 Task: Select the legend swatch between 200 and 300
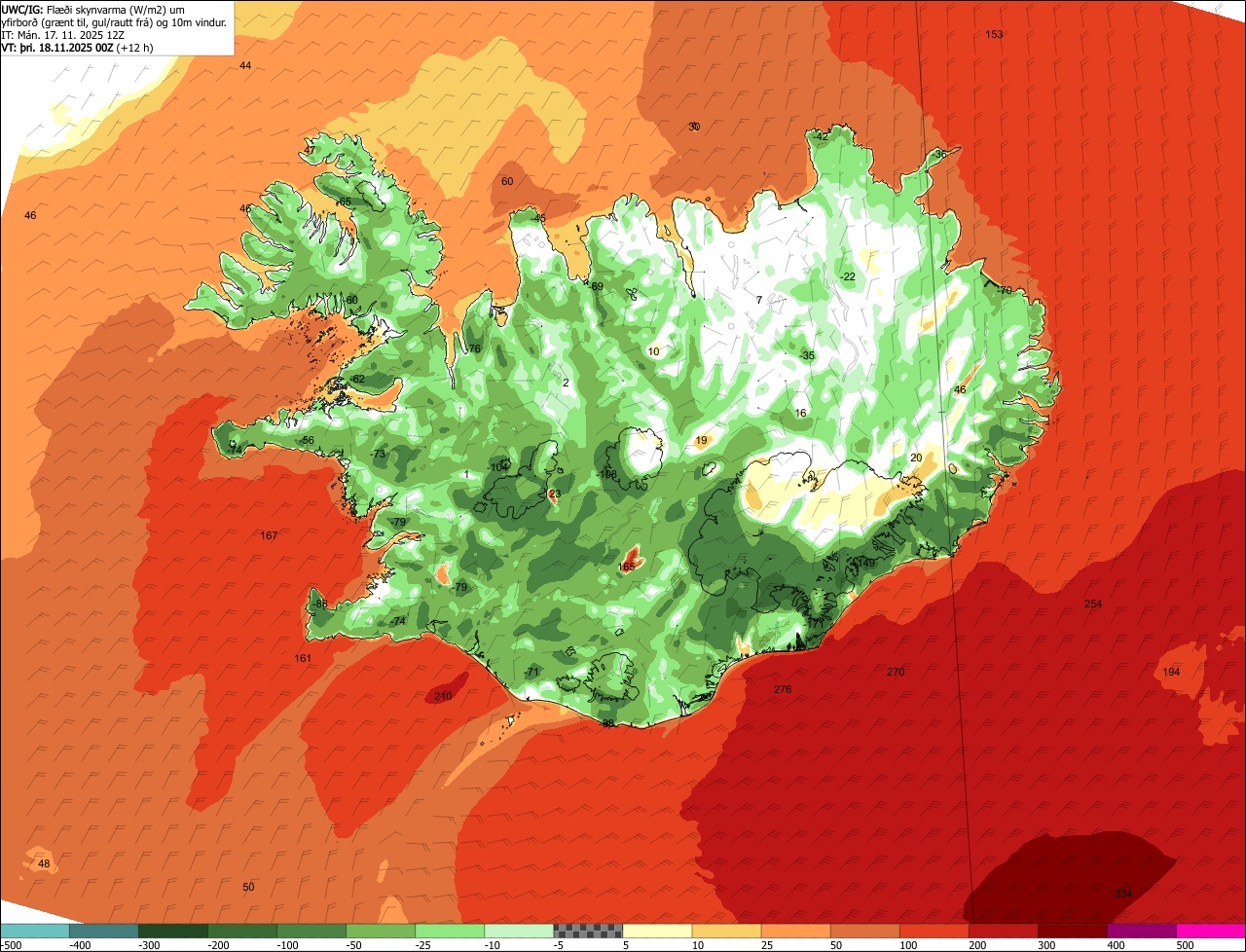point(1003,931)
